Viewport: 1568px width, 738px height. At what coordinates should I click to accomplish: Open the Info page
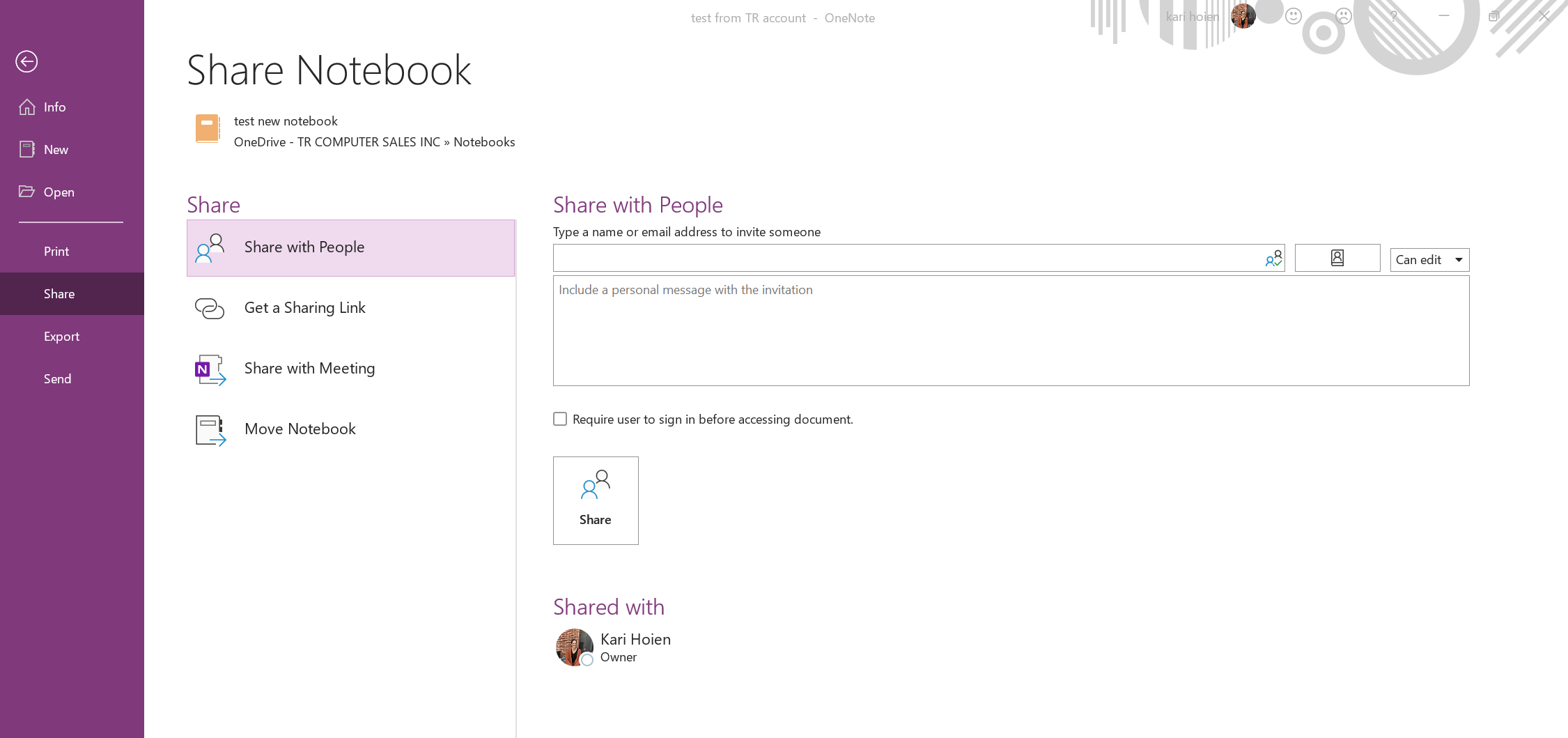[72, 107]
